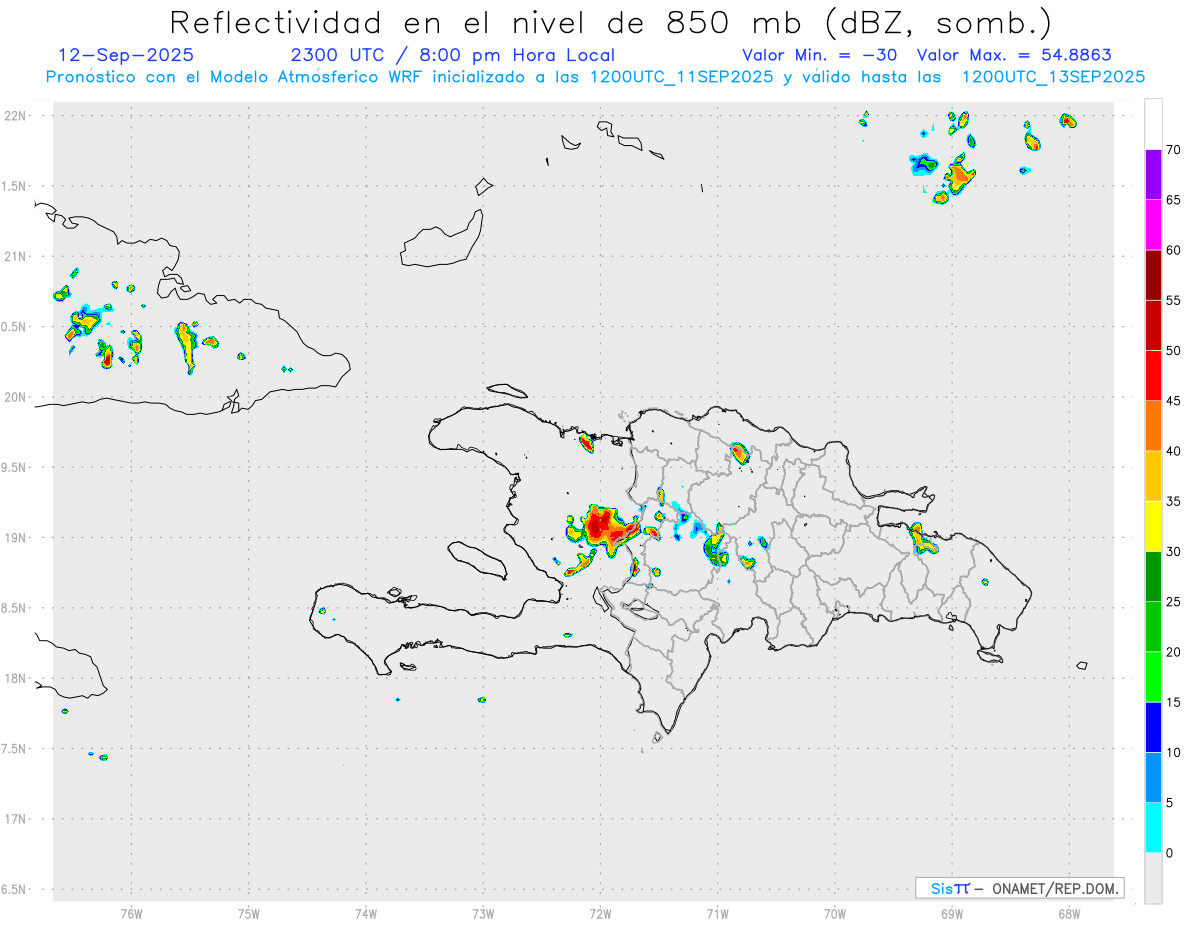Click the "25" colorbar label
The height and width of the screenshot is (927, 1200).
tap(1174, 602)
